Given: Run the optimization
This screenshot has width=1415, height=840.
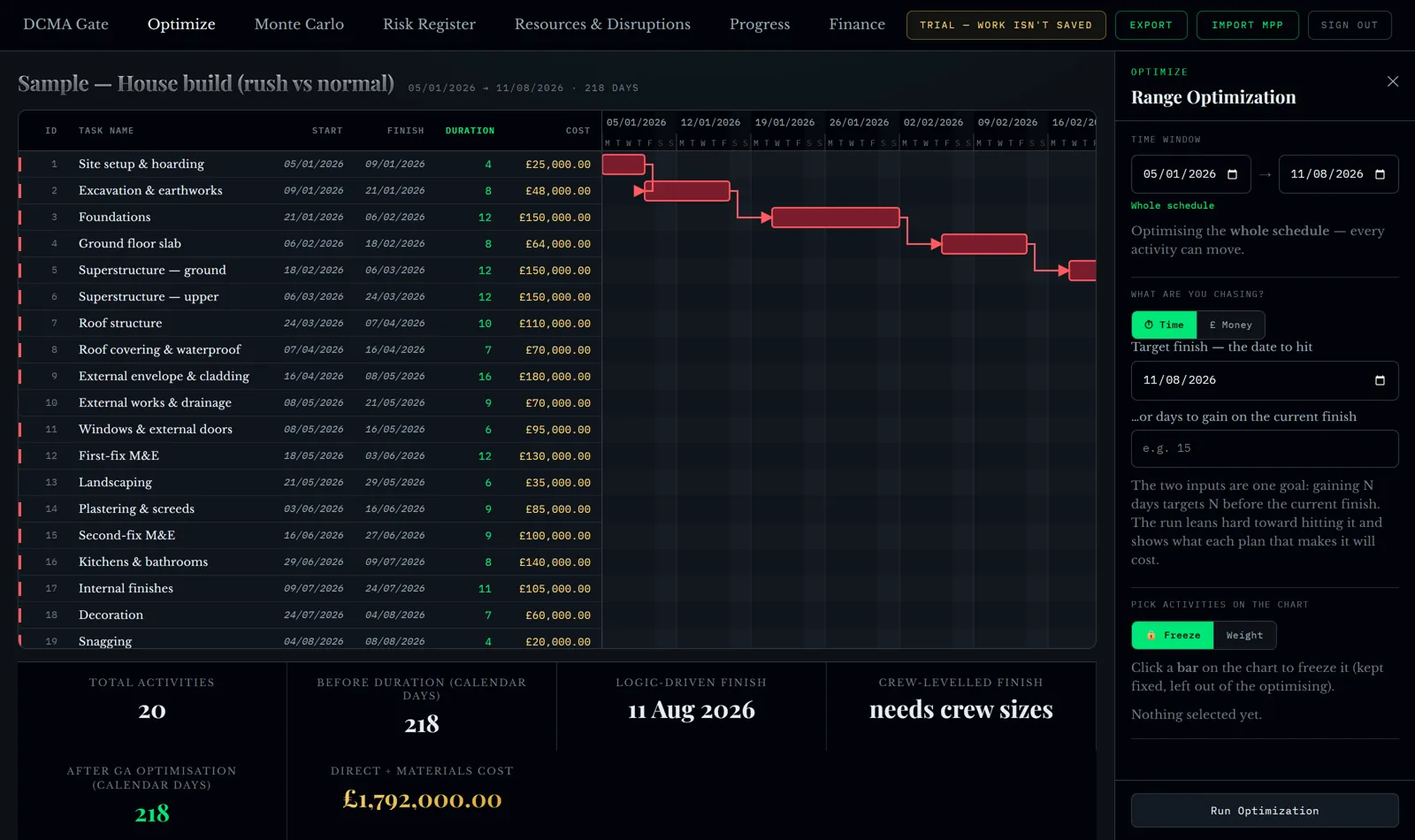Looking at the screenshot, I should click(1265, 811).
